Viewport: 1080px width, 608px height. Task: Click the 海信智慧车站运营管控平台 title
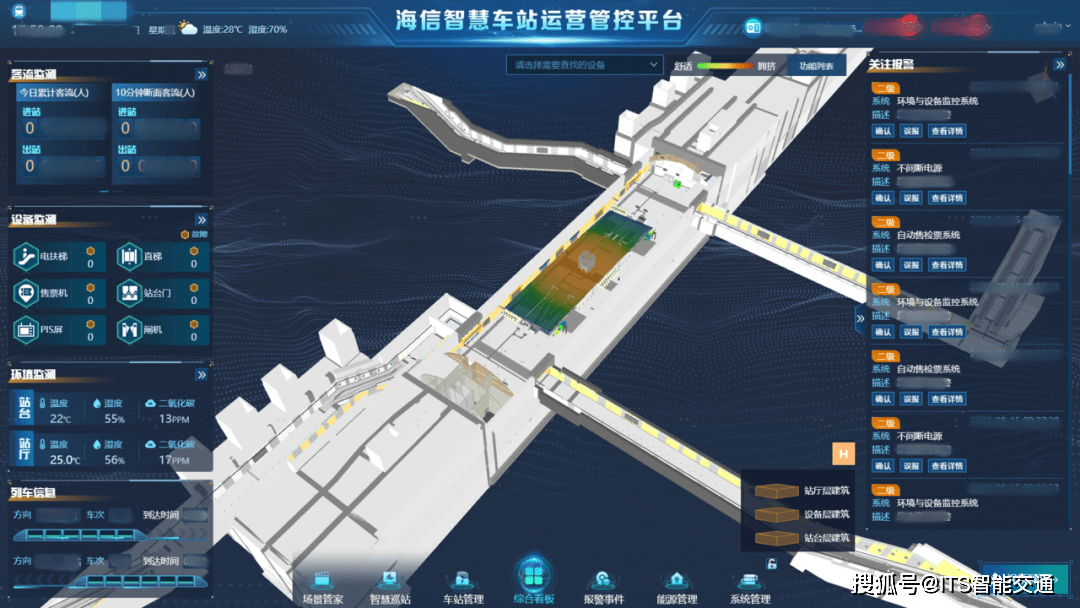539,20
